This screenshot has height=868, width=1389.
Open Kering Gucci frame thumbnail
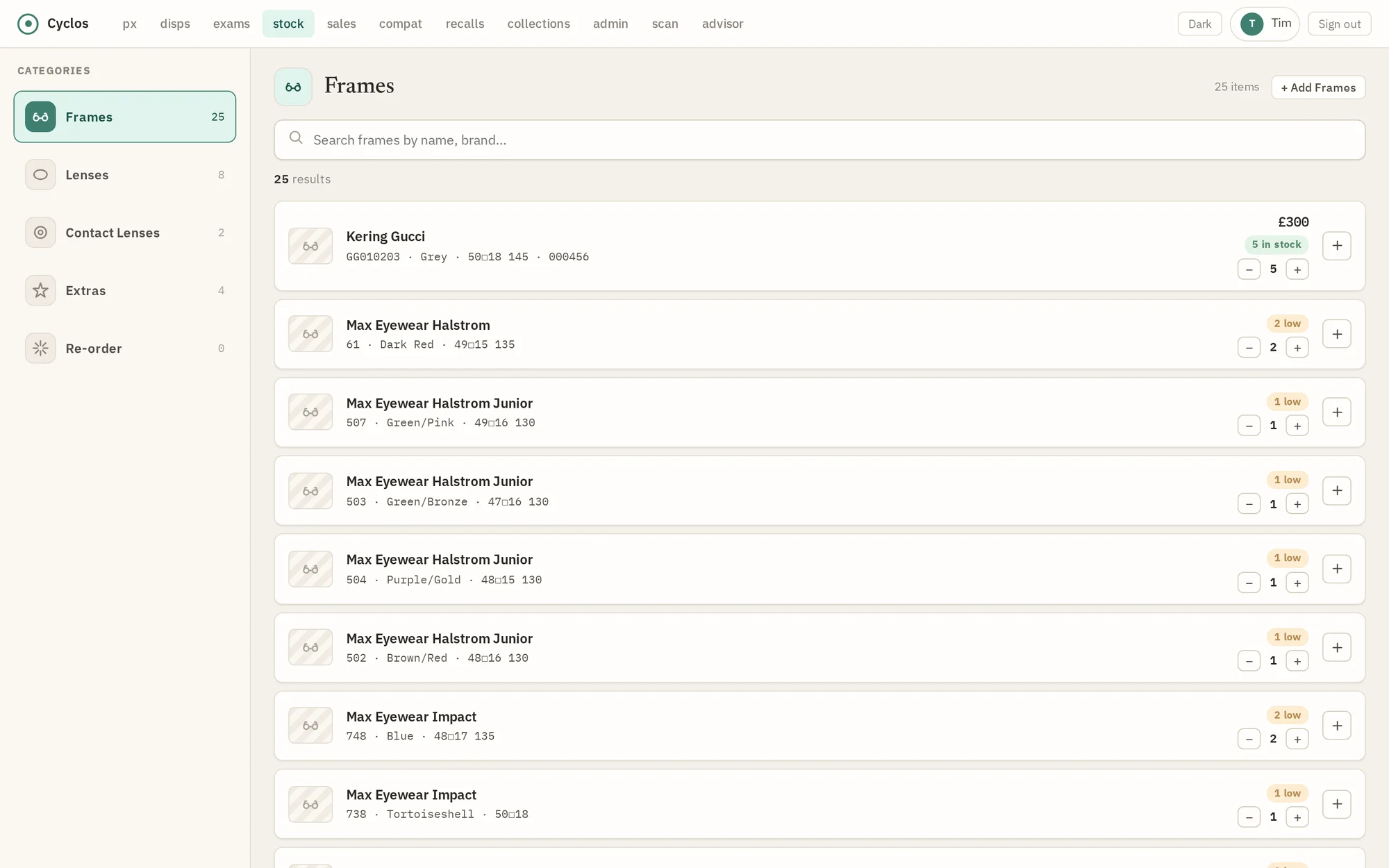[310, 246]
